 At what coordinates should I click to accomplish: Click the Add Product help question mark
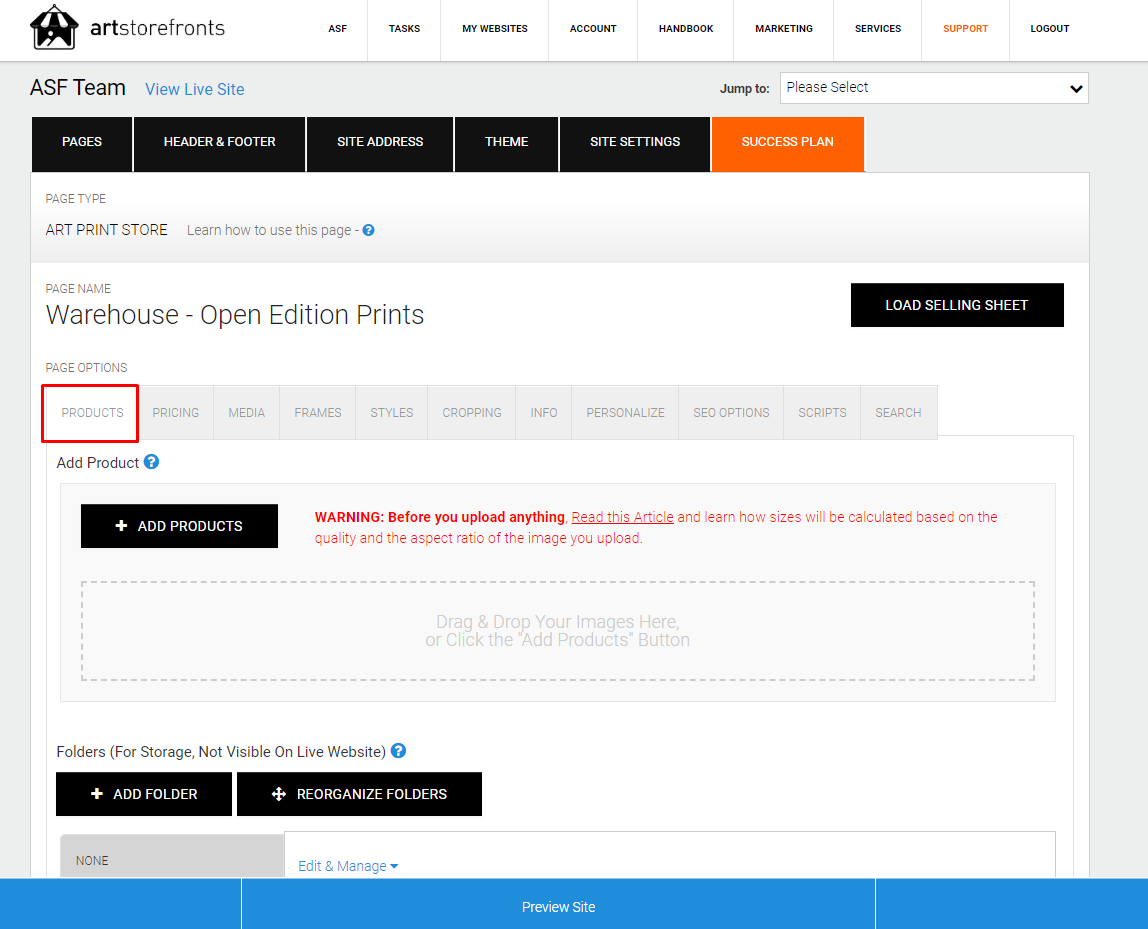[x=152, y=462]
